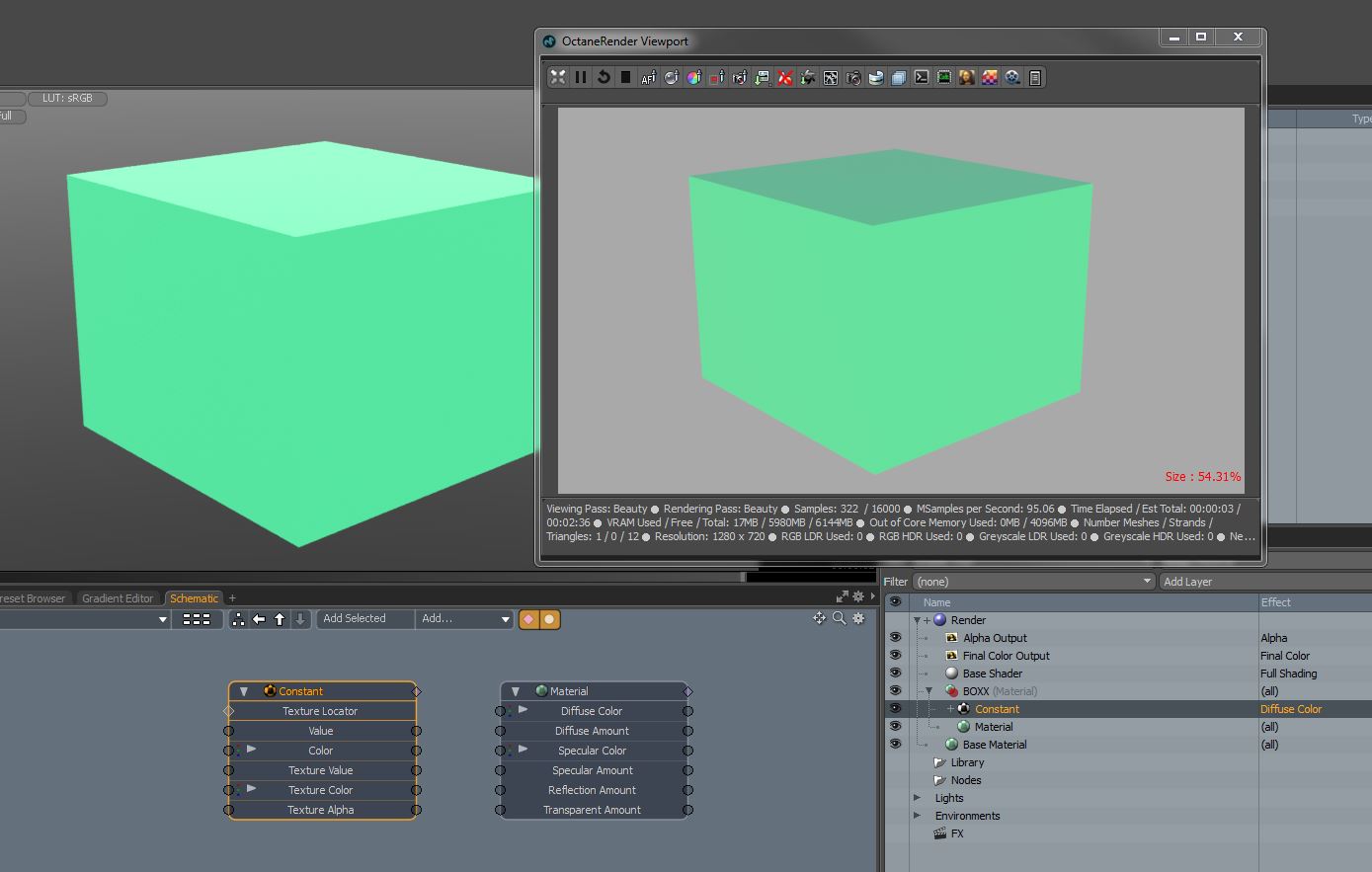Stop the Octane render
This screenshot has width=1372, height=872.
(625, 77)
